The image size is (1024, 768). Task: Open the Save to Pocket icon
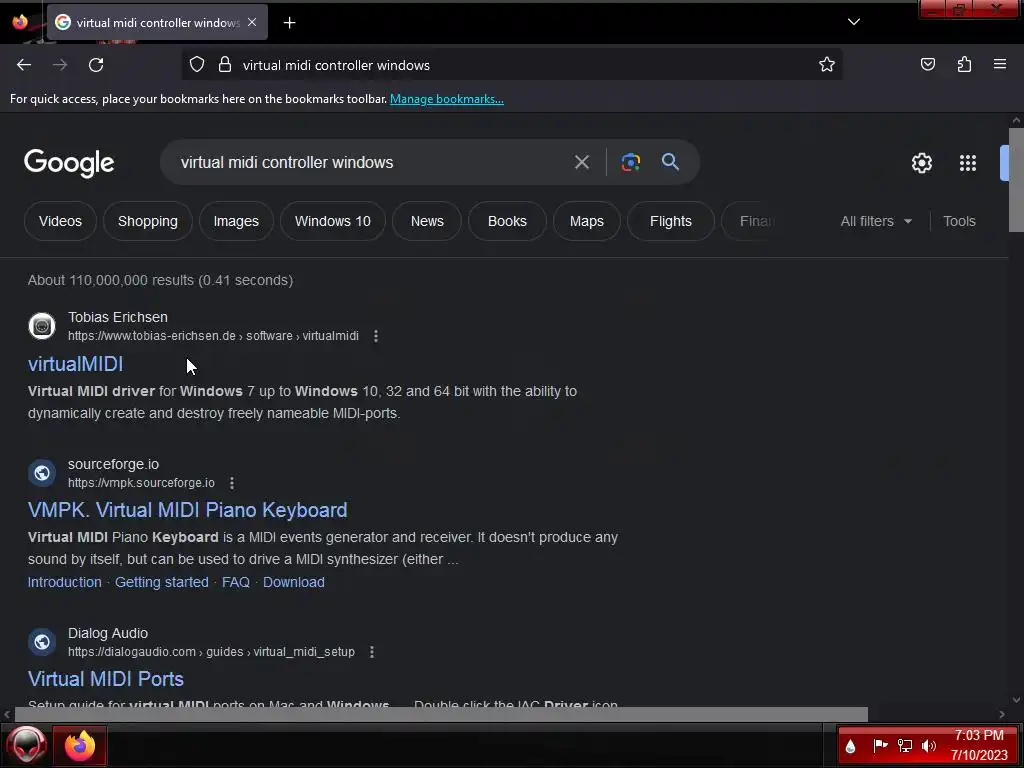click(927, 64)
